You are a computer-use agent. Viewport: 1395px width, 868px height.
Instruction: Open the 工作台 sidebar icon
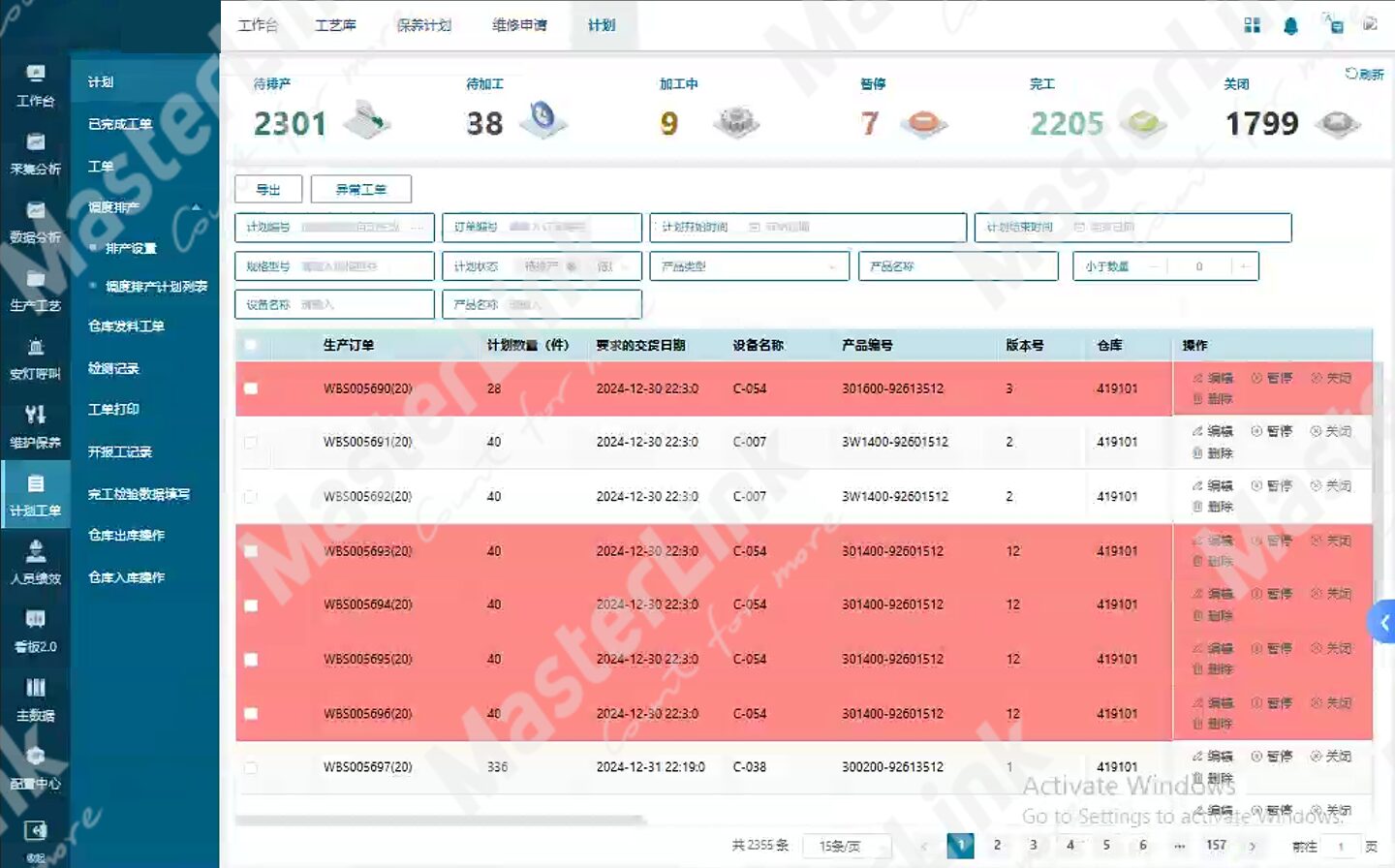[36, 85]
